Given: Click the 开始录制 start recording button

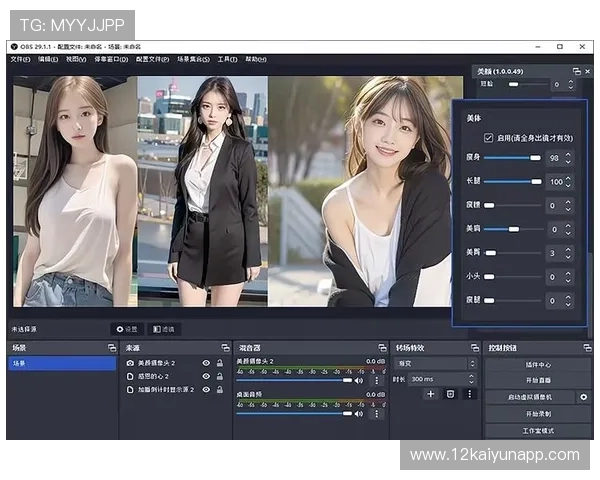Looking at the screenshot, I should click(538, 414).
